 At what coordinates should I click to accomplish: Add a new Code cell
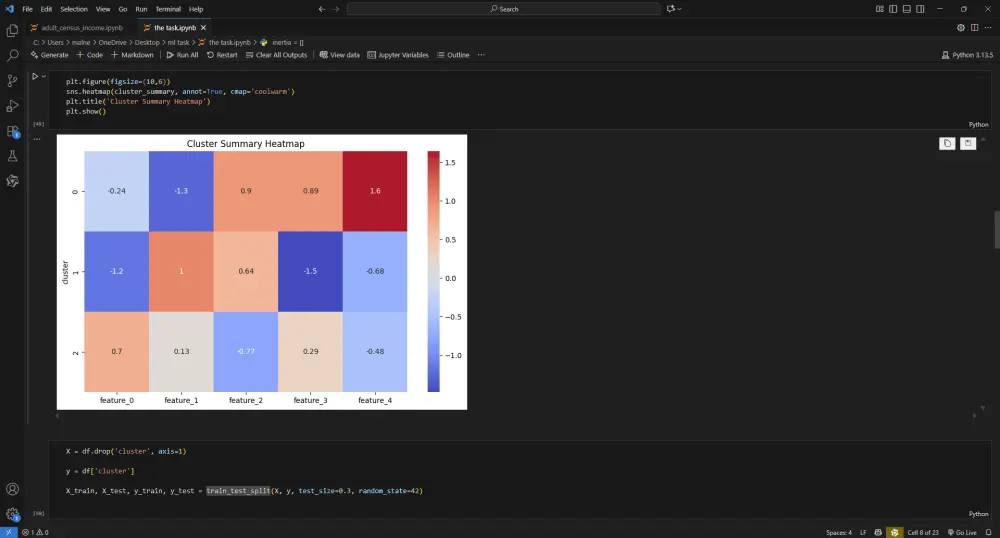click(x=90, y=55)
